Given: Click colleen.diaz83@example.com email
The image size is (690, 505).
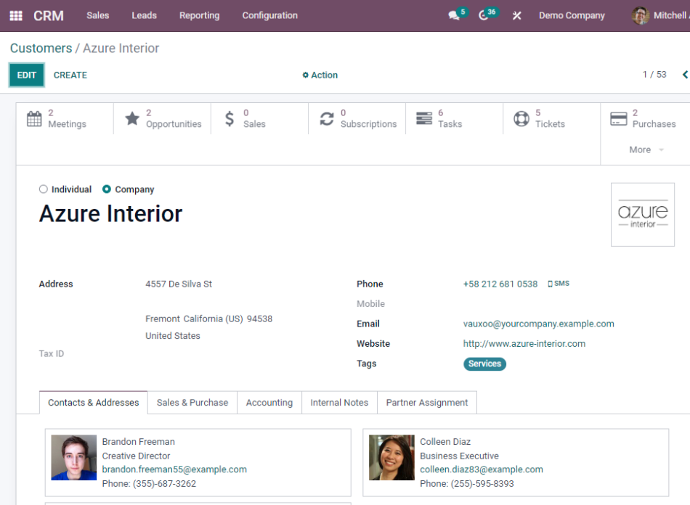Looking at the screenshot, I should click(x=481, y=469).
